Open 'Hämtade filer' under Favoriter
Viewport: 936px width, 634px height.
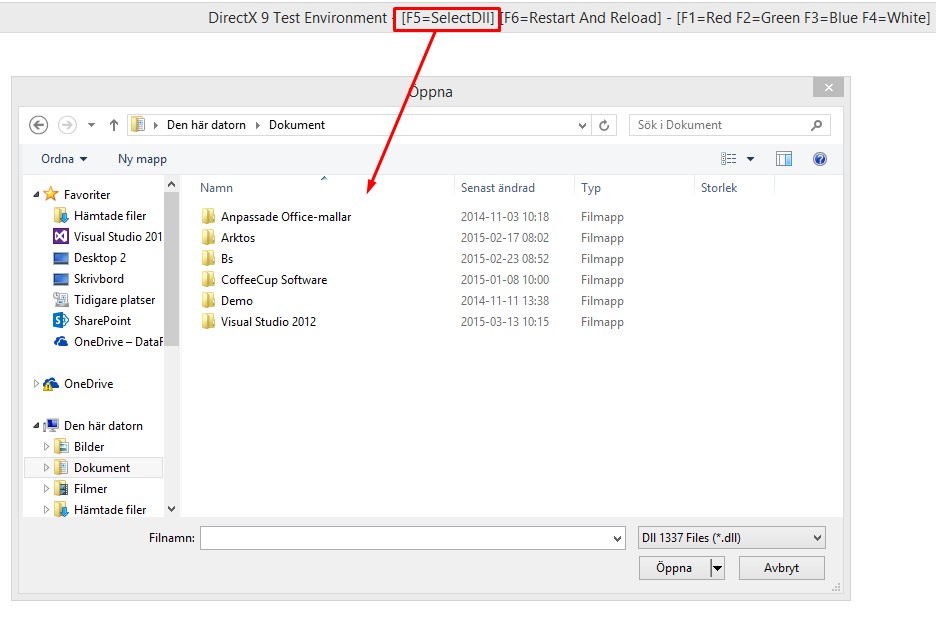coord(110,216)
